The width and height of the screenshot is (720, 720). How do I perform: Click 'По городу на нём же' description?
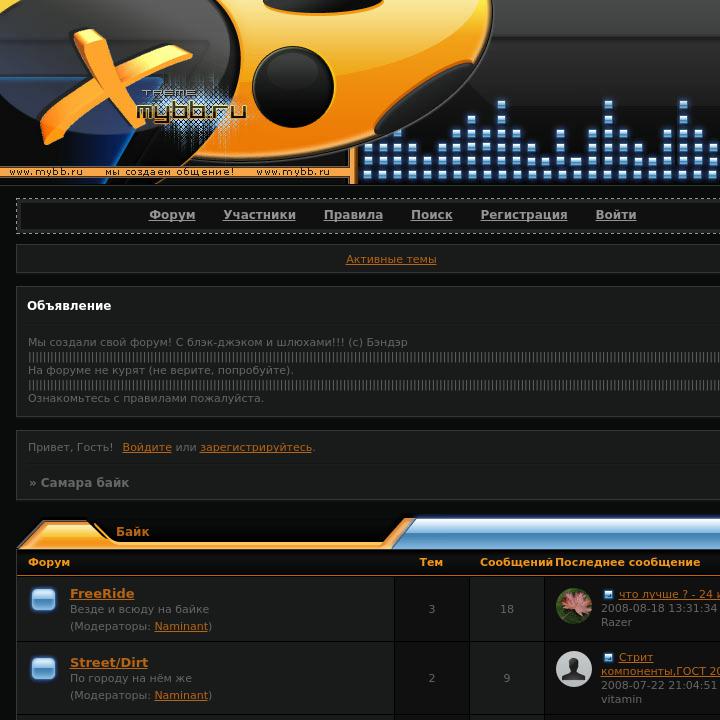[131, 678]
